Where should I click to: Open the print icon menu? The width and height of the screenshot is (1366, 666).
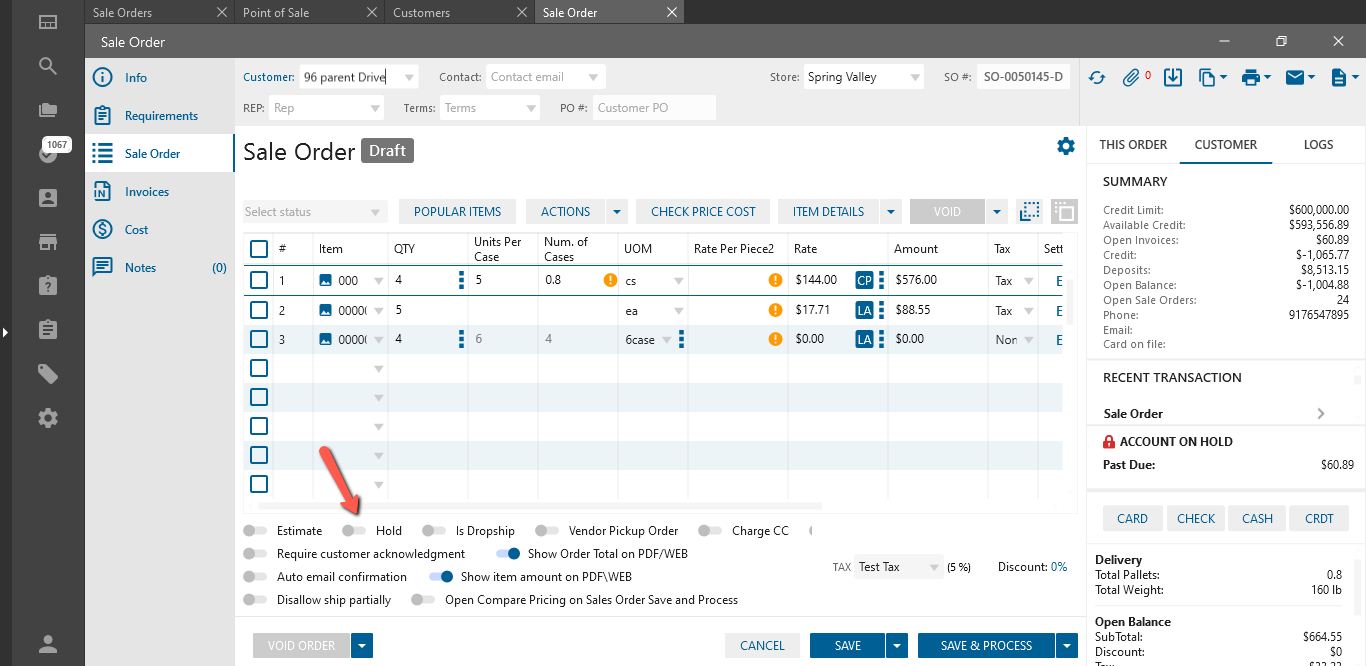(x=1256, y=77)
